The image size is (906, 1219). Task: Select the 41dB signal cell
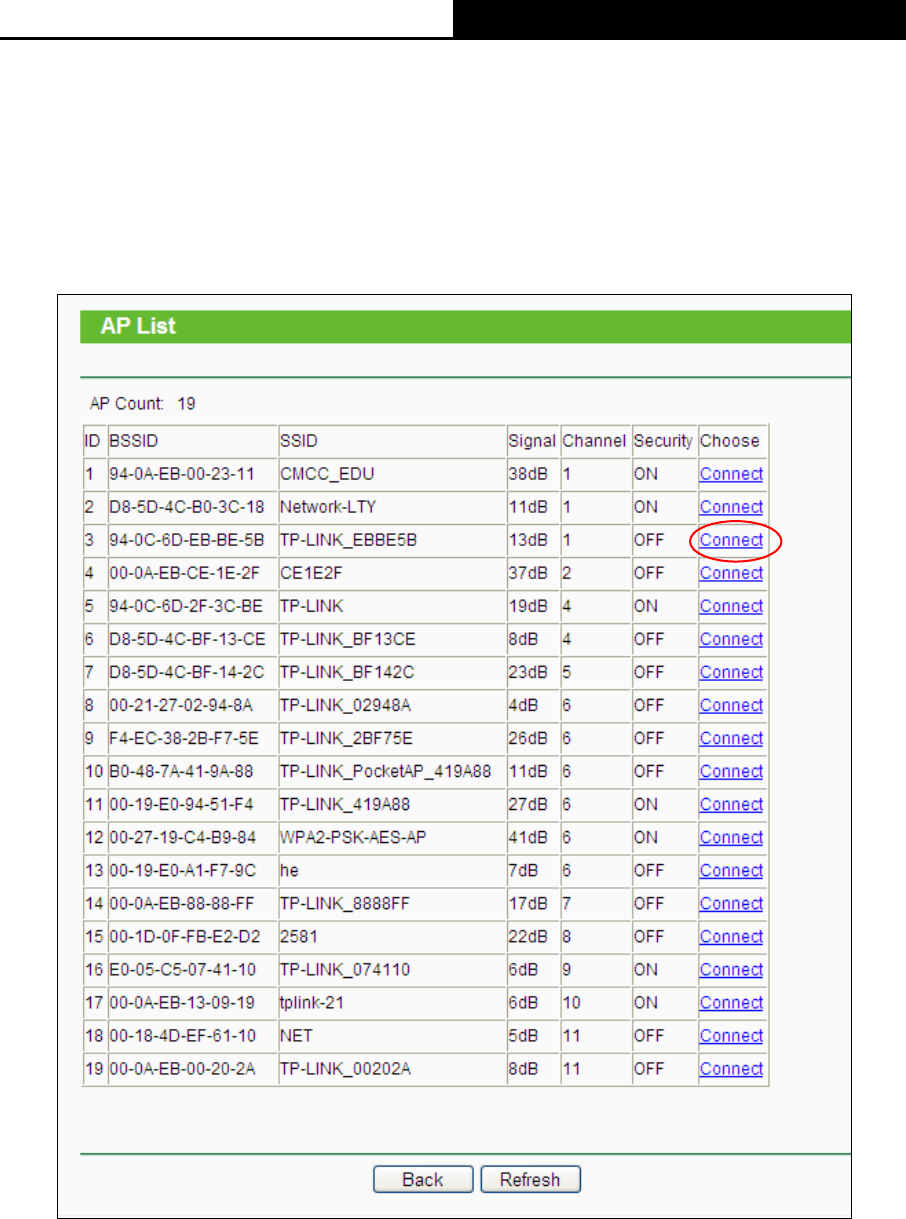click(528, 837)
